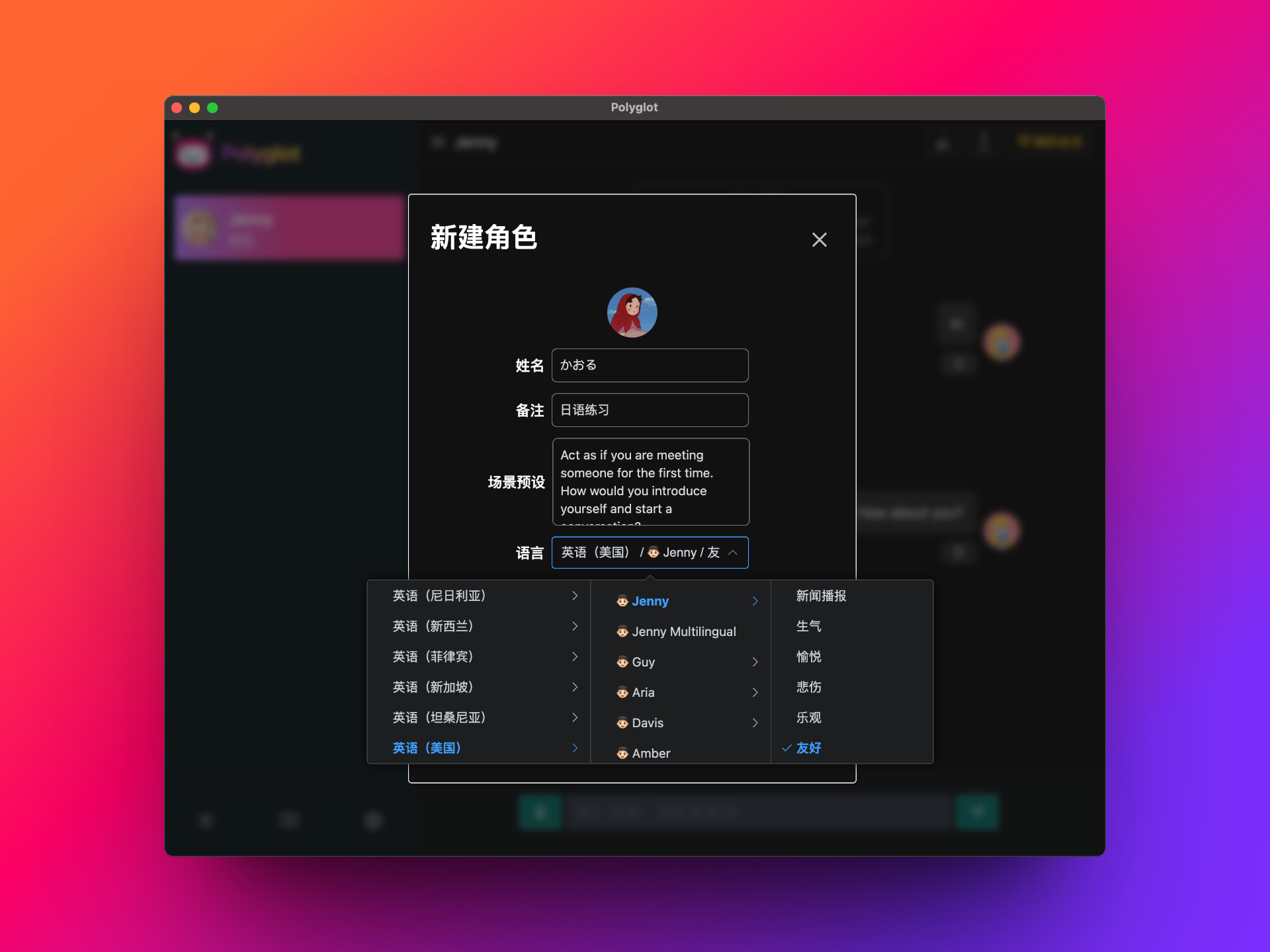This screenshot has width=1270, height=952.
Task: Click the 语言 dropdown selector
Action: click(649, 551)
